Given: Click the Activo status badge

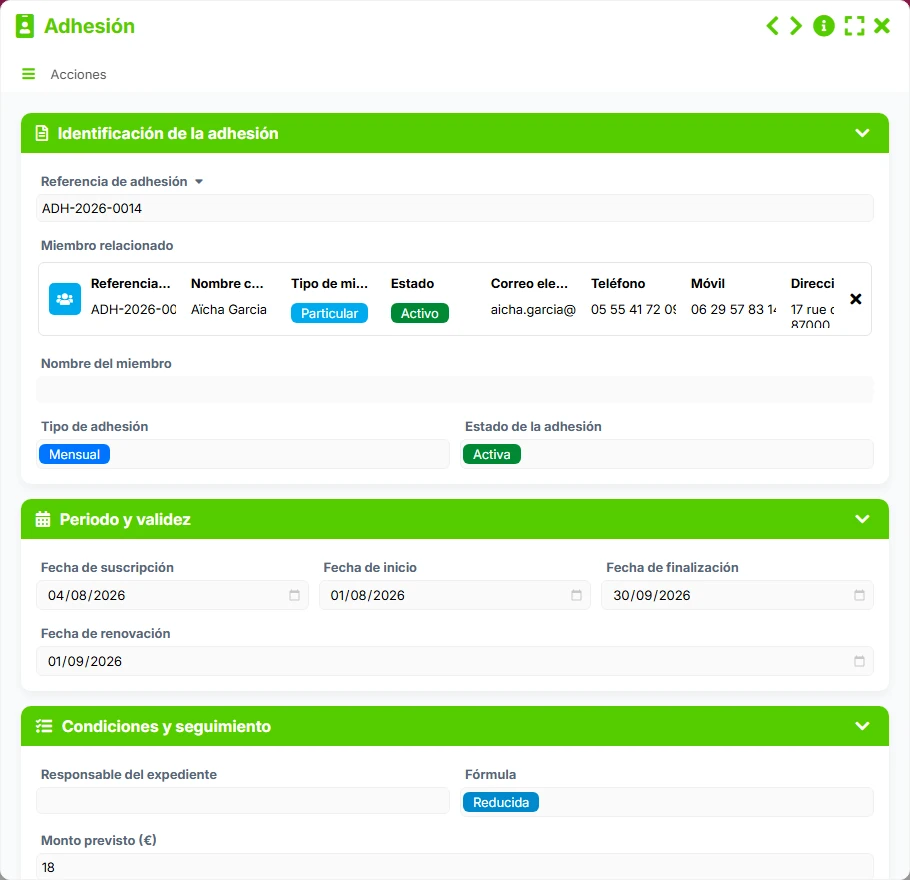Looking at the screenshot, I should 420,313.
